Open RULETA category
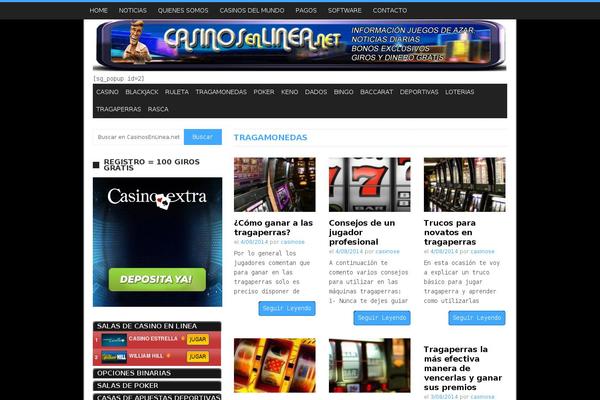 click(177, 92)
